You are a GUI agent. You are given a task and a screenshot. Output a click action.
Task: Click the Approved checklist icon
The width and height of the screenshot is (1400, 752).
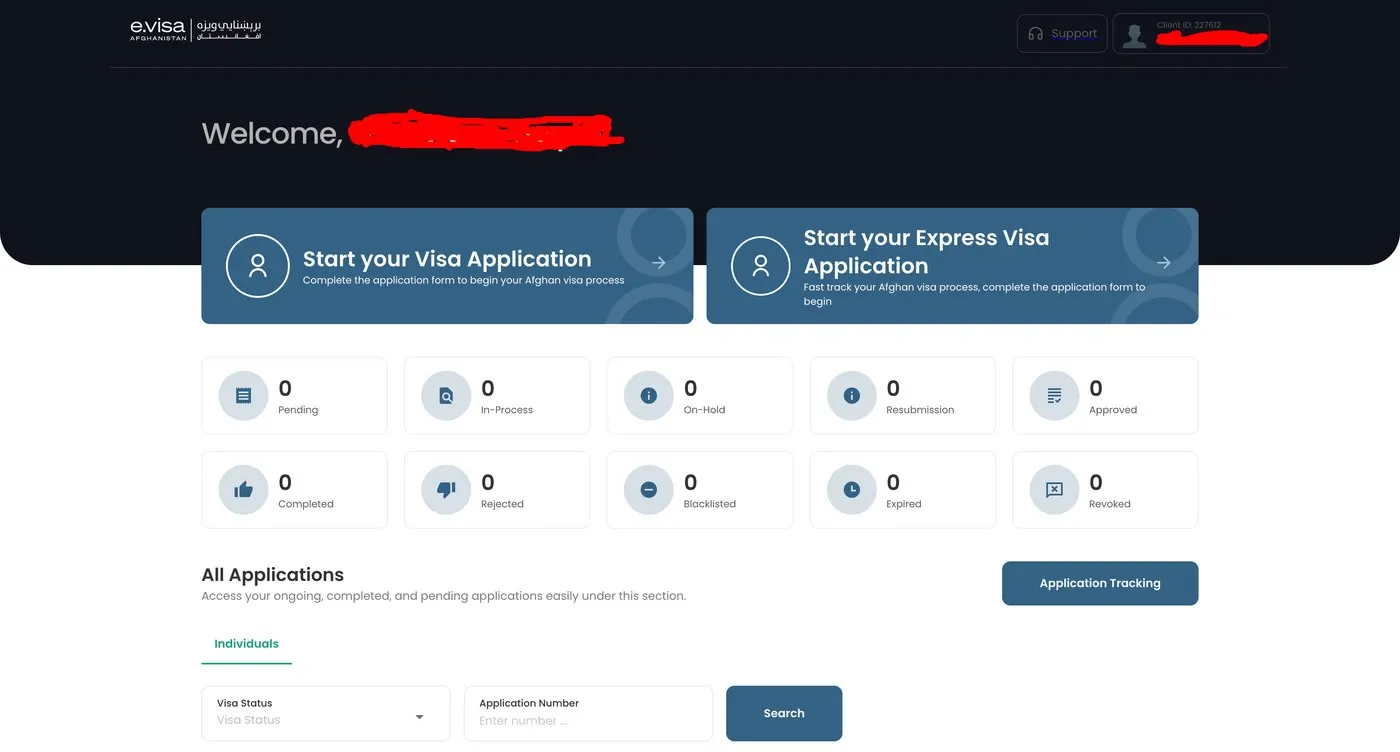tap(1054, 396)
